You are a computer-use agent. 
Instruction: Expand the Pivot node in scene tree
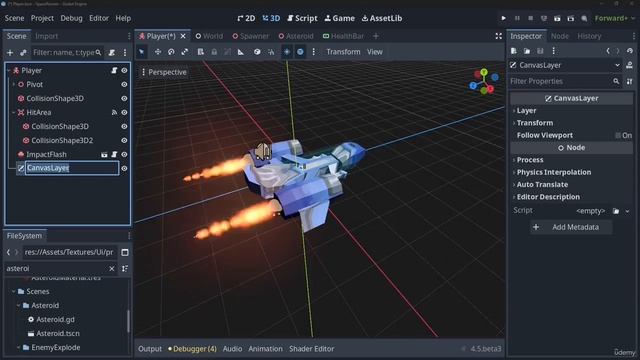(13, 84)
